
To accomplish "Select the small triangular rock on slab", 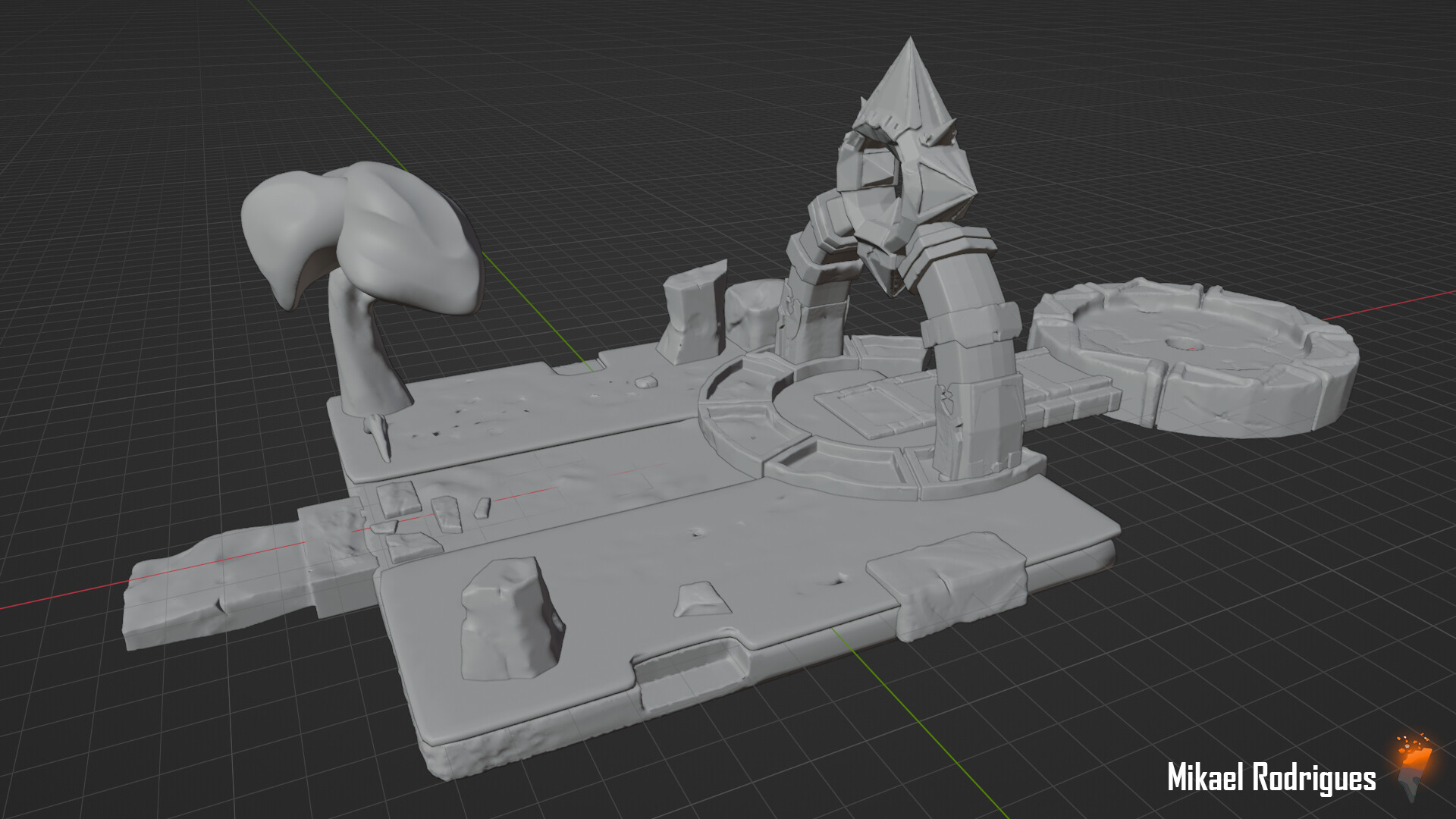I will [x=701, y=599].
